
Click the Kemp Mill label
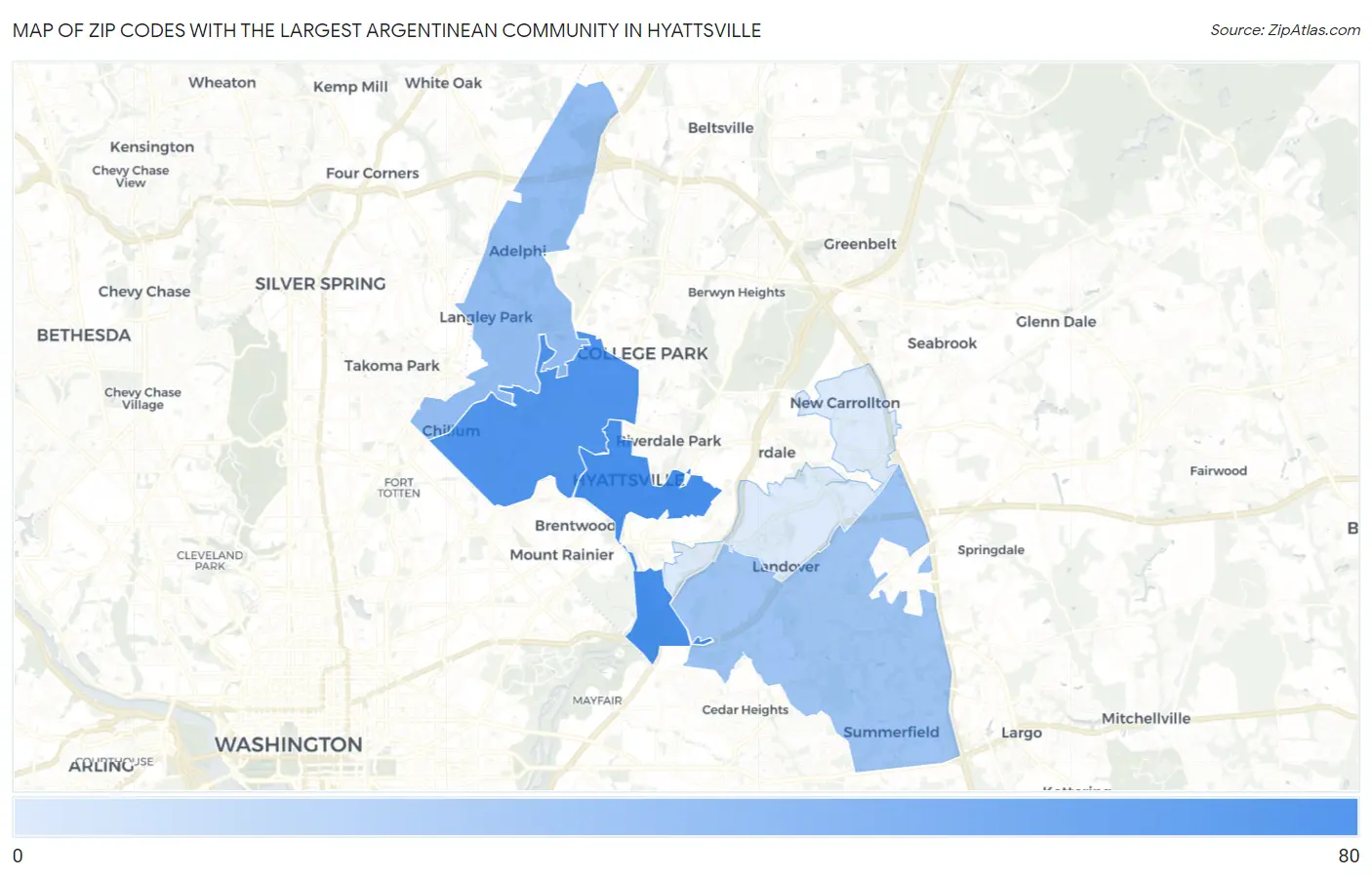[x=350, y=87]
